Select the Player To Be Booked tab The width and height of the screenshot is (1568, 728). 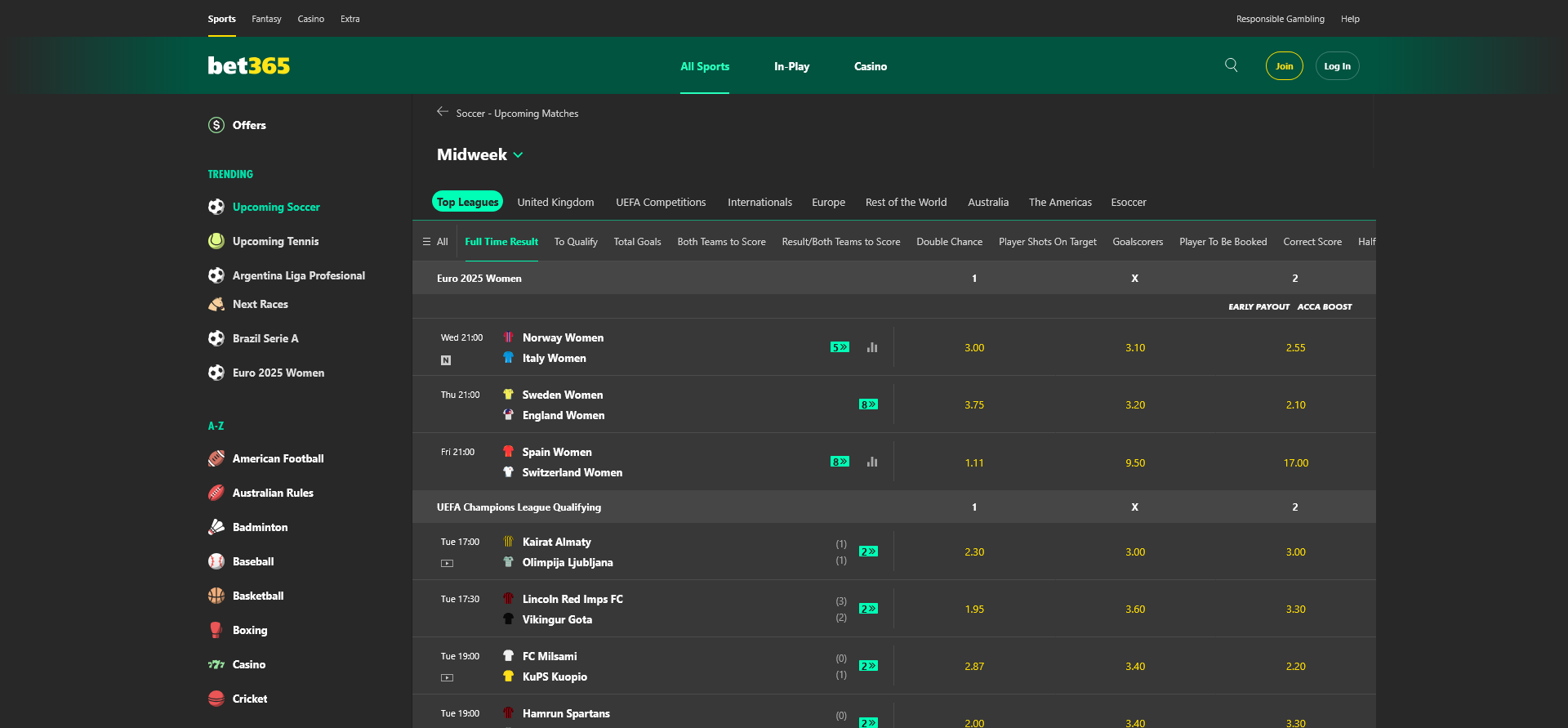1223,242
